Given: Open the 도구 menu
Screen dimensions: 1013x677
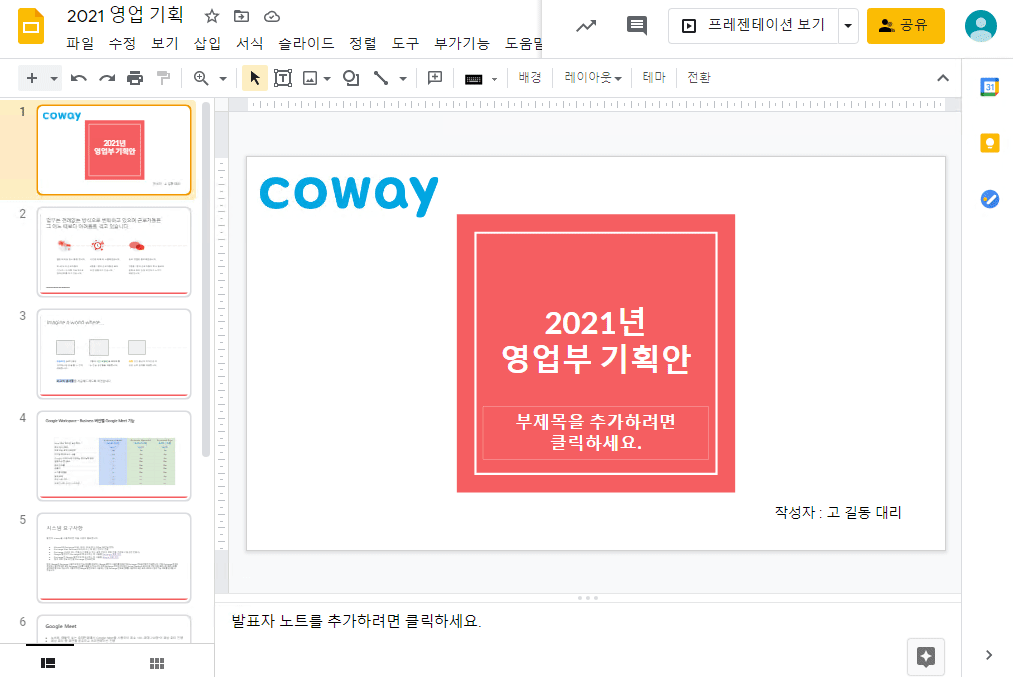Looking at the screenshot, I should coord(405,43).
